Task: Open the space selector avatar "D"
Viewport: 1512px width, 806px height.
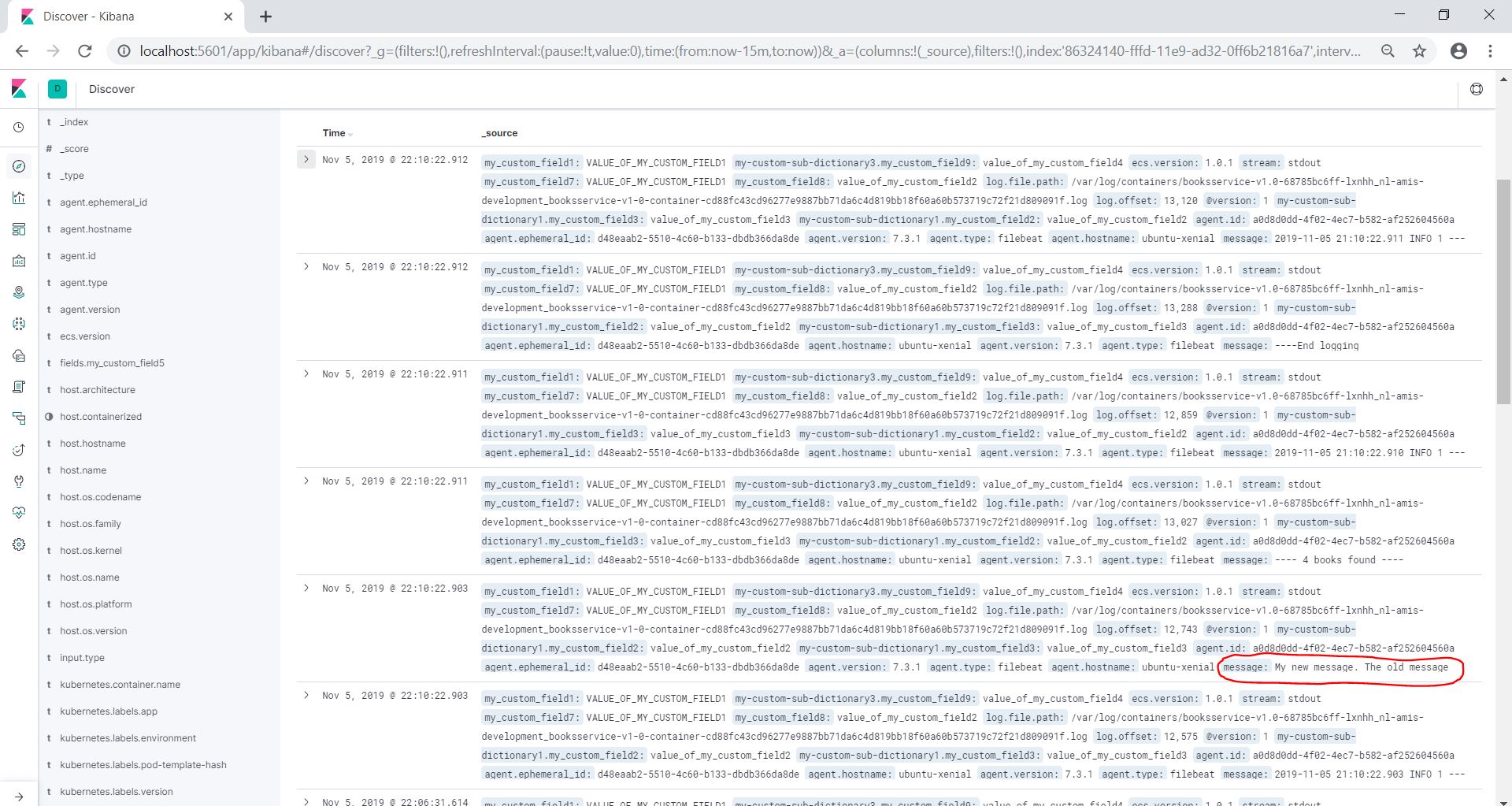Action: click(x=57, y=89)
